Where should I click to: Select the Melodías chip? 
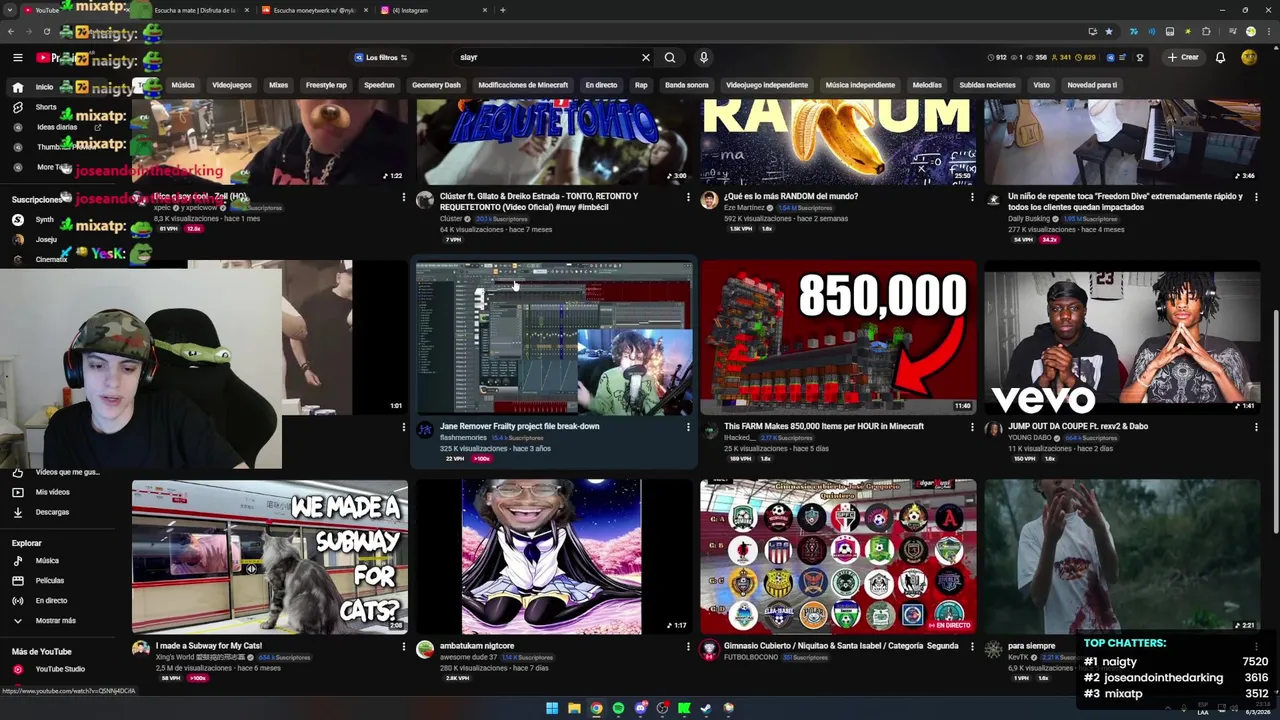coord(927,85)
